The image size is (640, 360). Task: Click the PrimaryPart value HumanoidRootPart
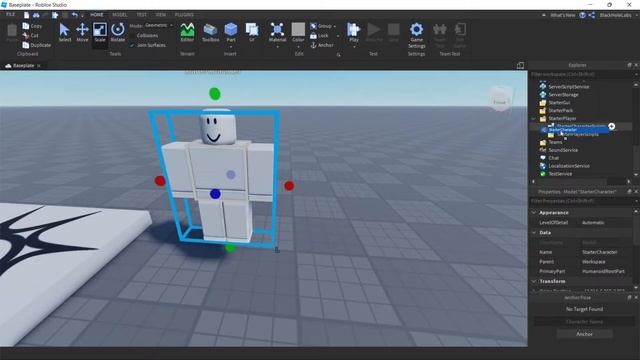(603, 271)
